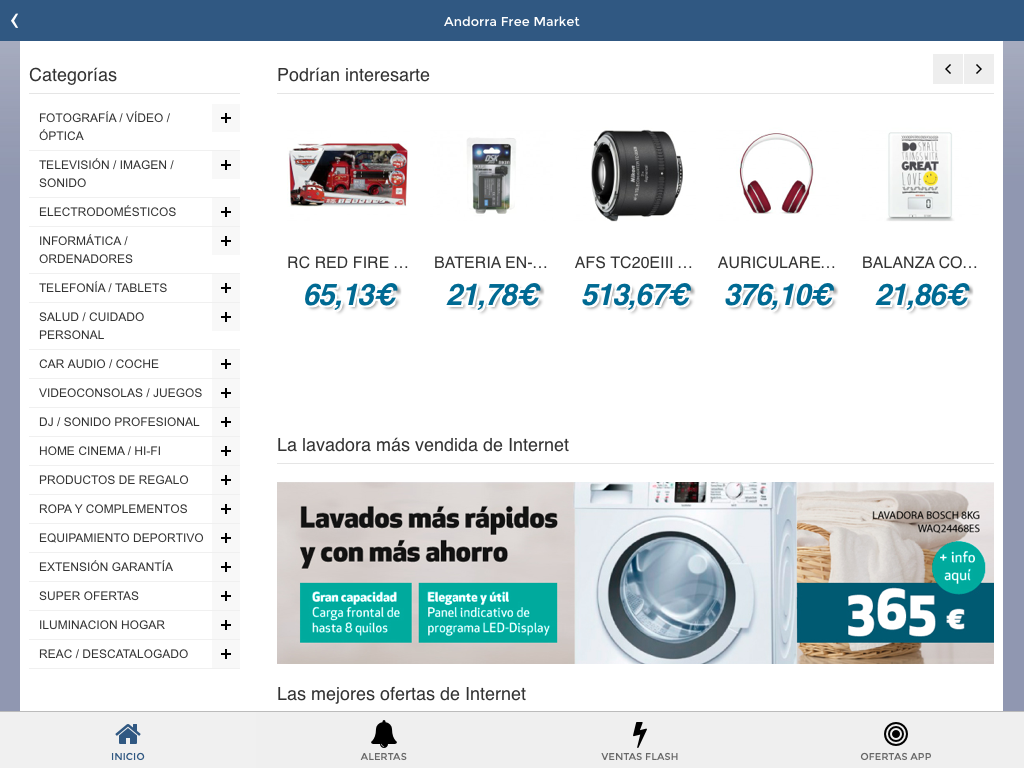Open the Ofertas App tab
This screenshot has height=768, width=1024.
click(x=895, y=742)
